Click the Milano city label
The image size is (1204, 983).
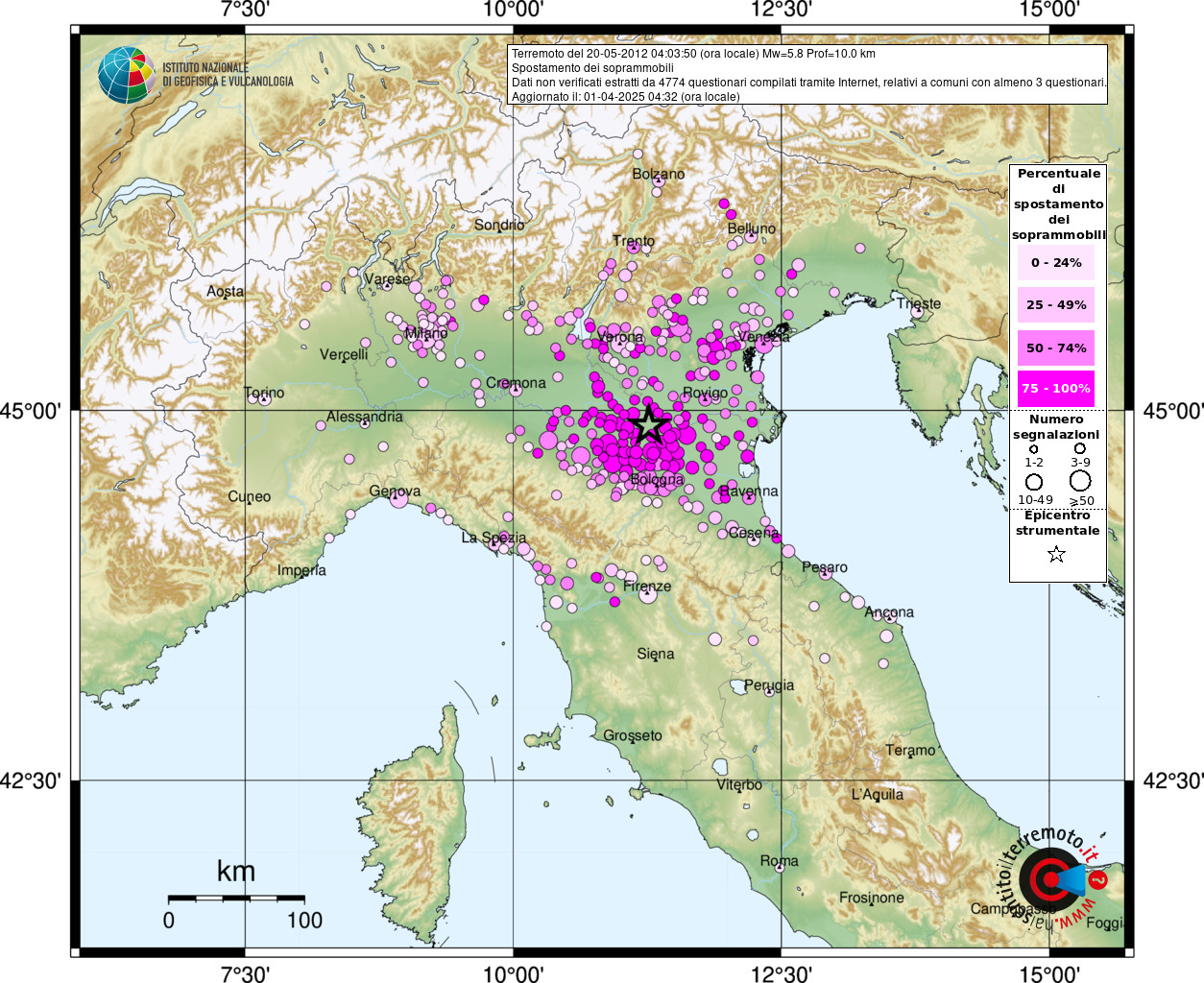(x=426, y=333)
